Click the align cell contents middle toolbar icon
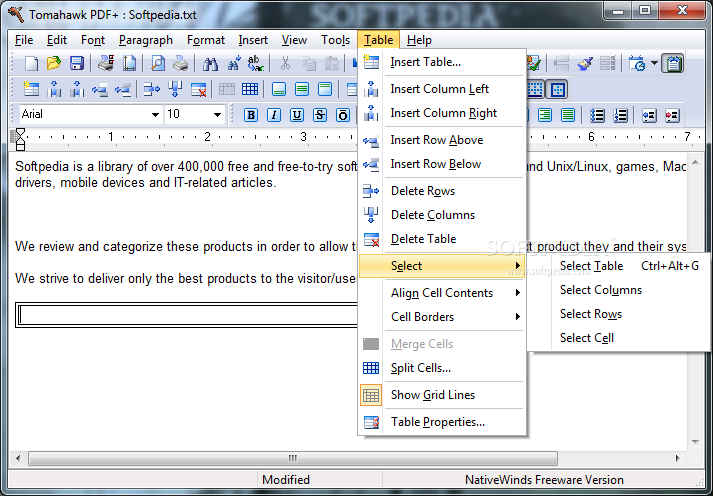This screenshot has width=713, height=496. click(302, 89)
